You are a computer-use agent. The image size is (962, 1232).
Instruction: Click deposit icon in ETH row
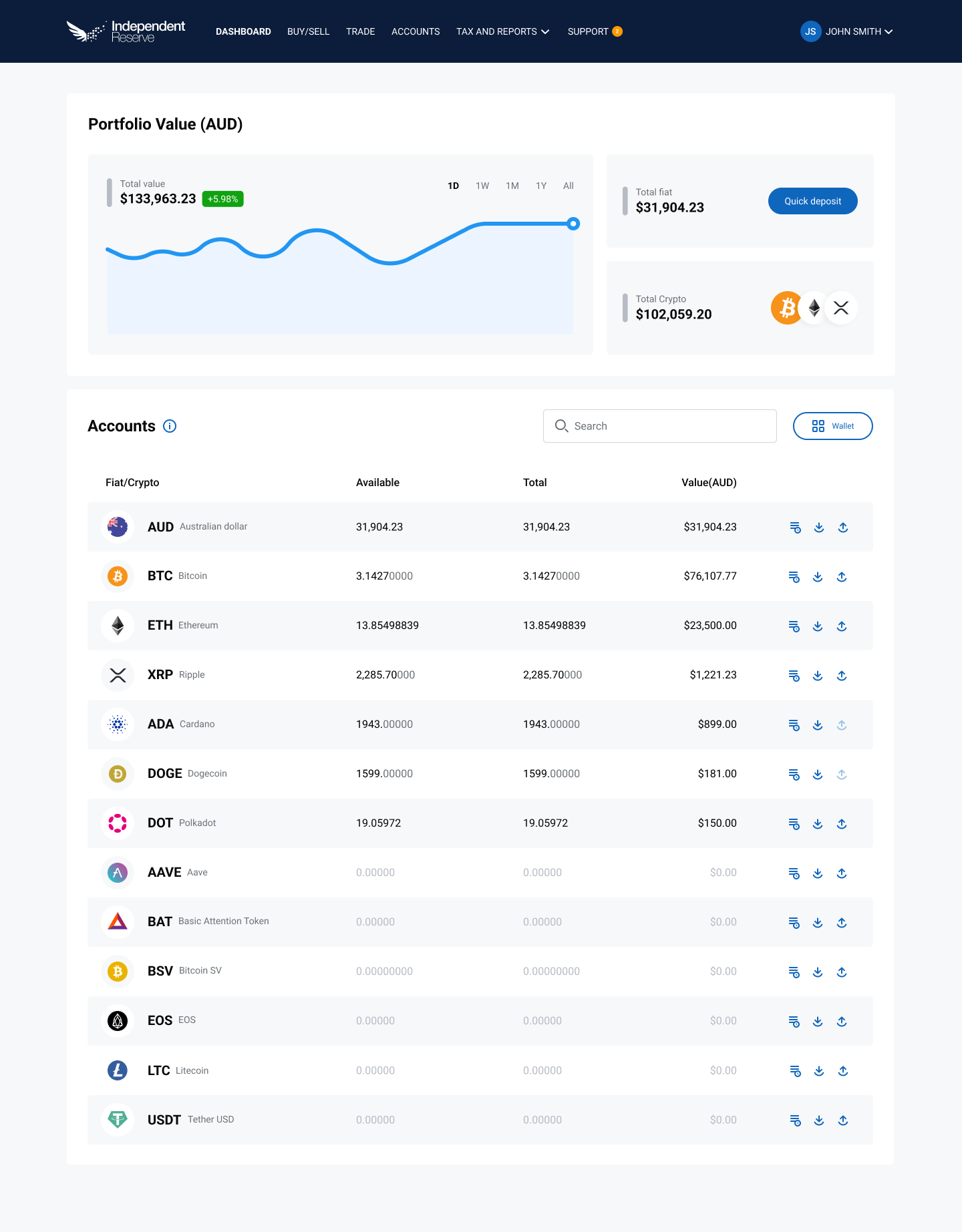[818, 626]
